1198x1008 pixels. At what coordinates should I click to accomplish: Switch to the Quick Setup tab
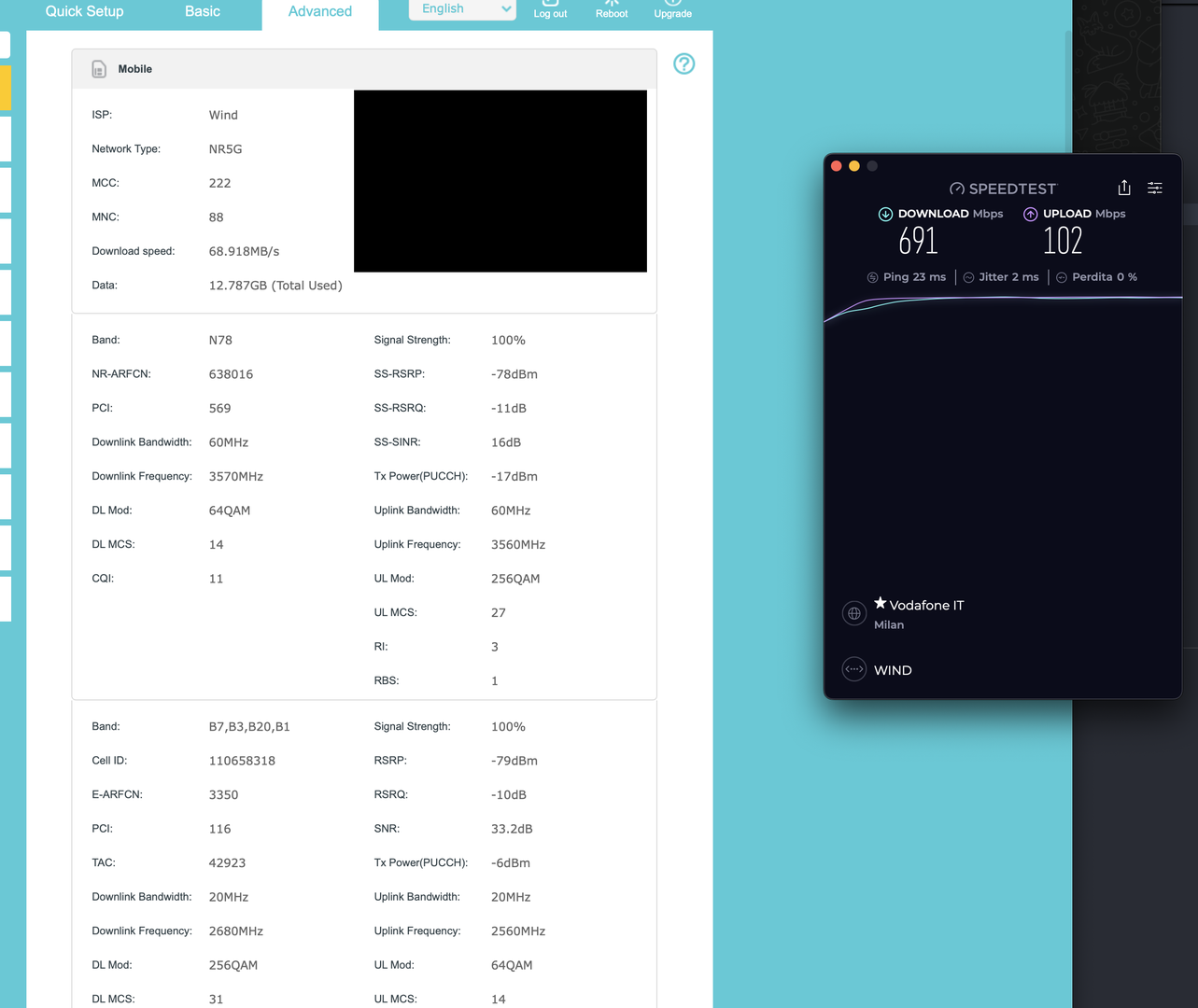[84, 11]
